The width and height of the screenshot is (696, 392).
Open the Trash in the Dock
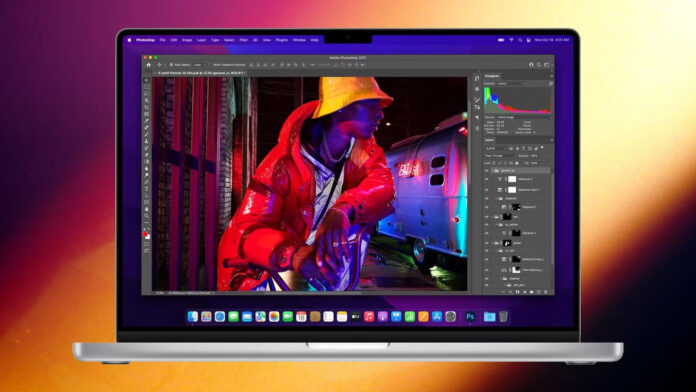503,317
